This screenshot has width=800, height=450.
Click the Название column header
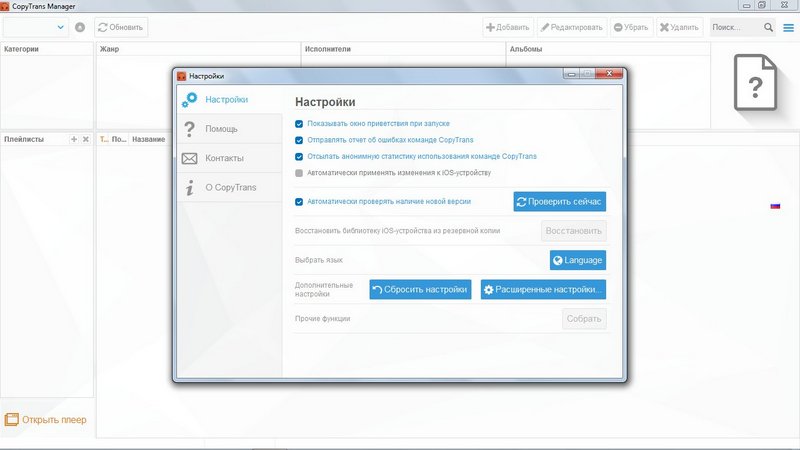tap(148, 139)
